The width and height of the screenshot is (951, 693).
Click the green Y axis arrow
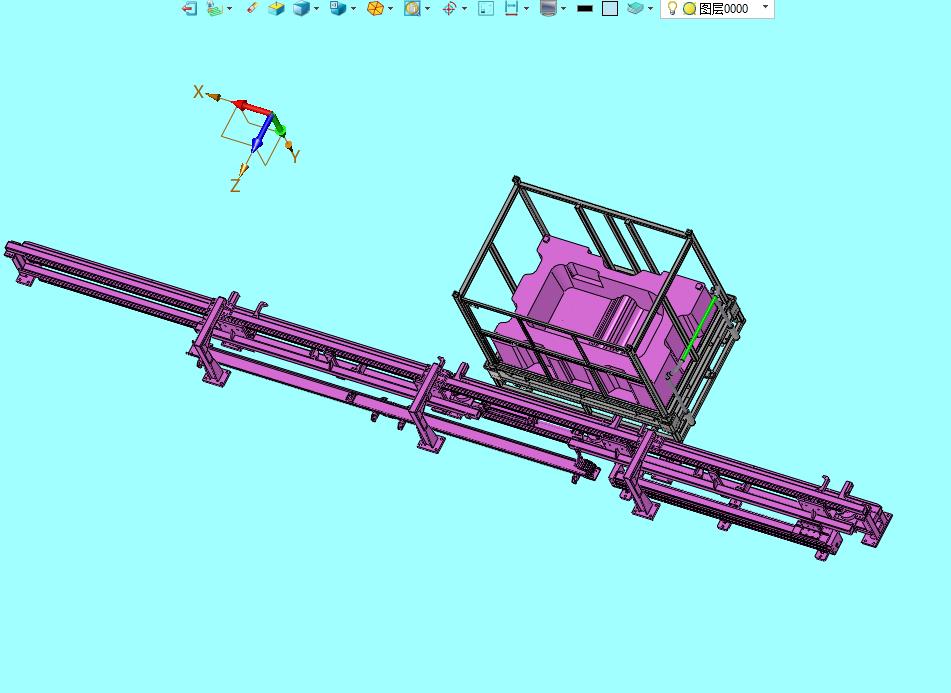pyautogui.click(x=278, y=126)
